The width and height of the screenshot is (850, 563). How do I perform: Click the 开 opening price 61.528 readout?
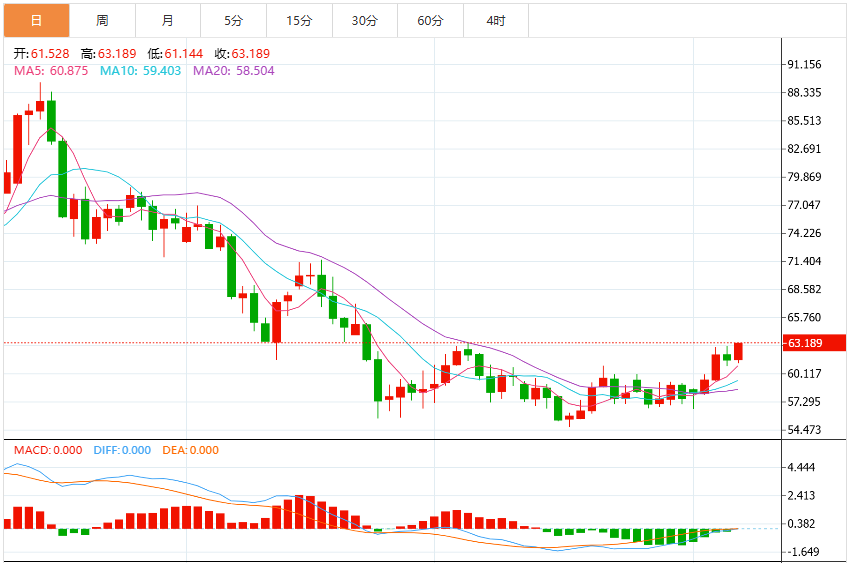coord(42,54)
